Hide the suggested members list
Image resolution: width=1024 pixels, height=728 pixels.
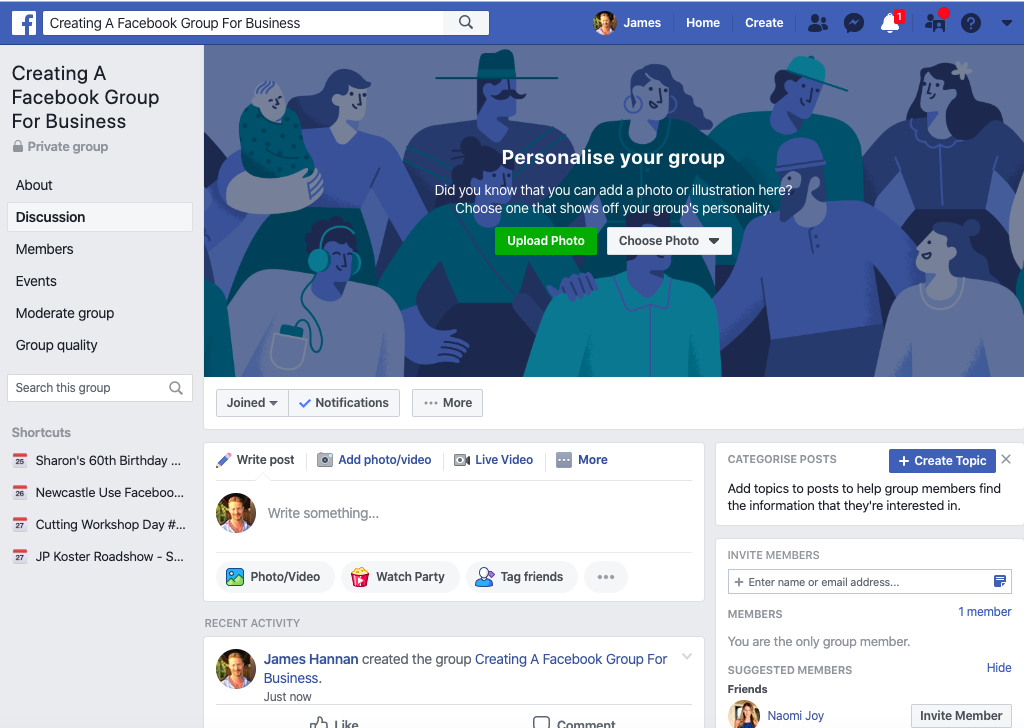(999, 667)
